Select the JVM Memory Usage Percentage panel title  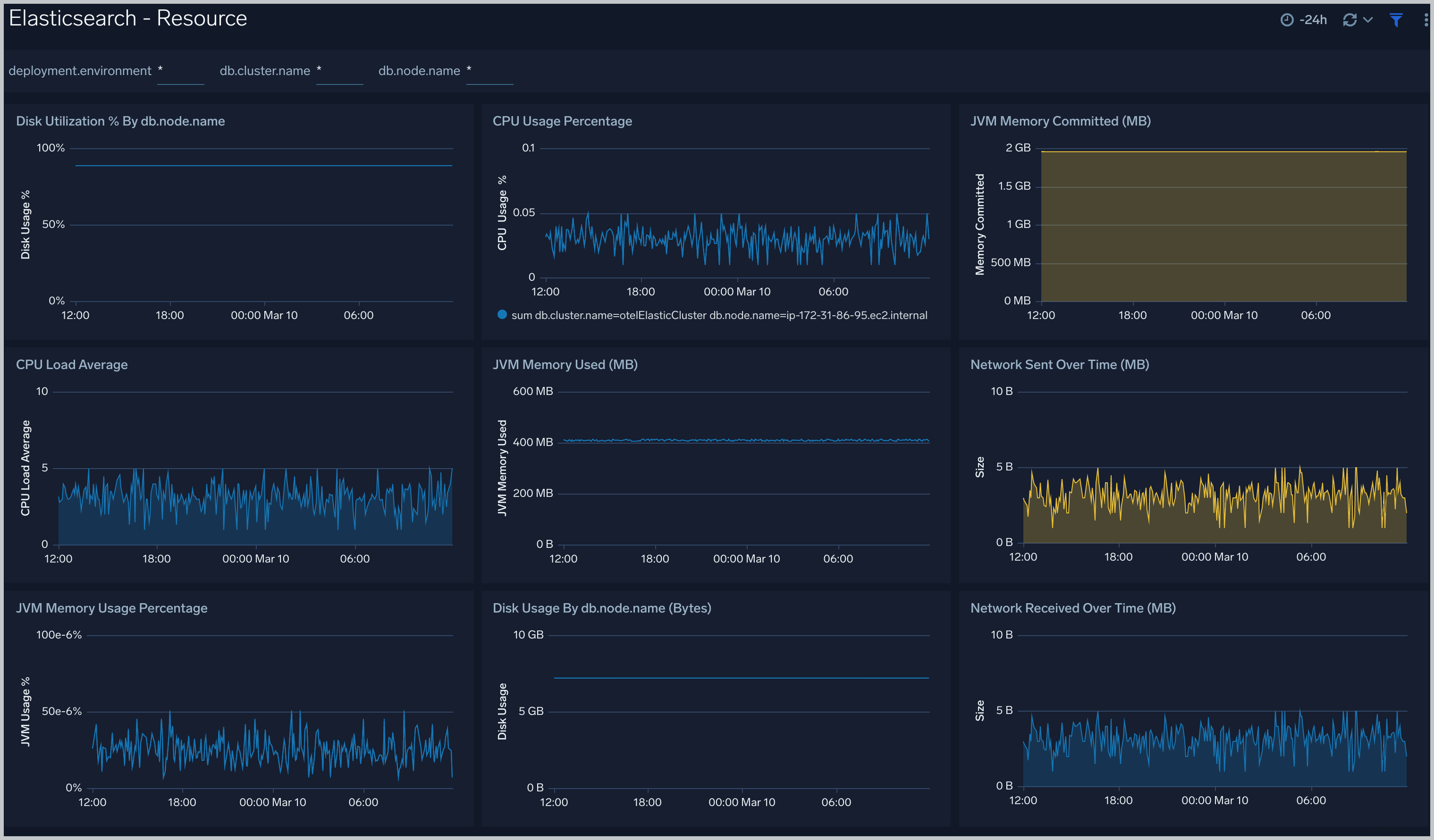click(111, 608)
